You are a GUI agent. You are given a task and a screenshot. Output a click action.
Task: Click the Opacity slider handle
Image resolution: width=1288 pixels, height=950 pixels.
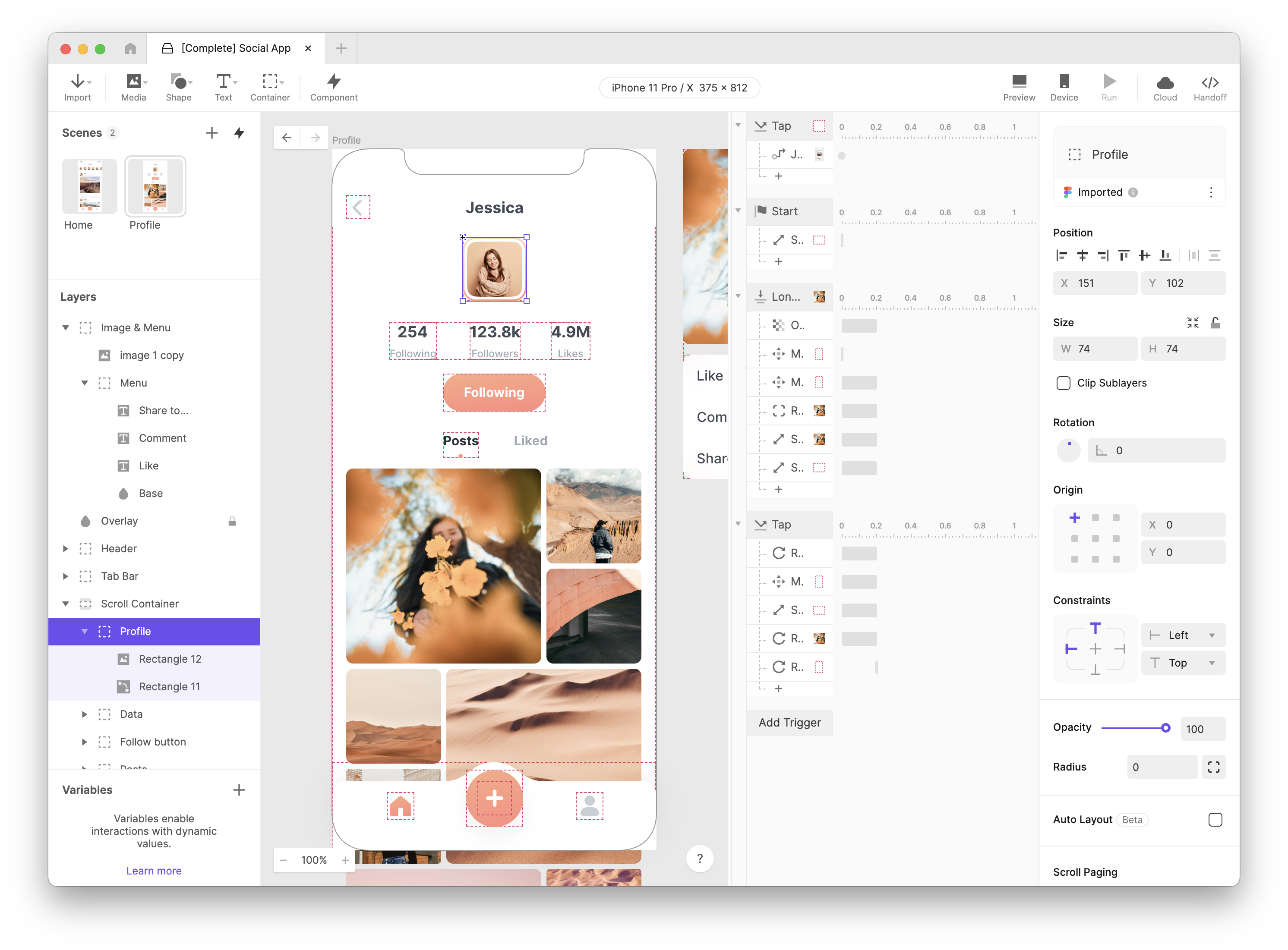click(x=1165, y=728)
